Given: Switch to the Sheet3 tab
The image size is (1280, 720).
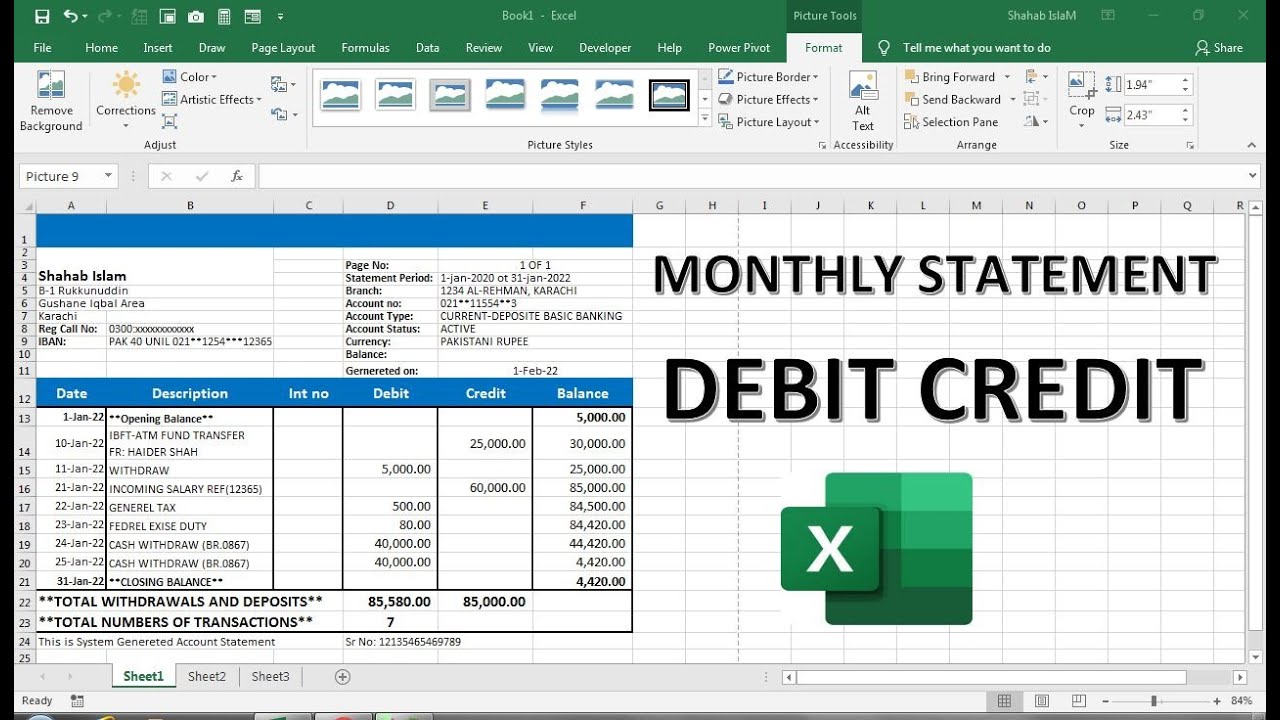Looking at the screenshot, I should pyautogui.click(x=270, y=677).
